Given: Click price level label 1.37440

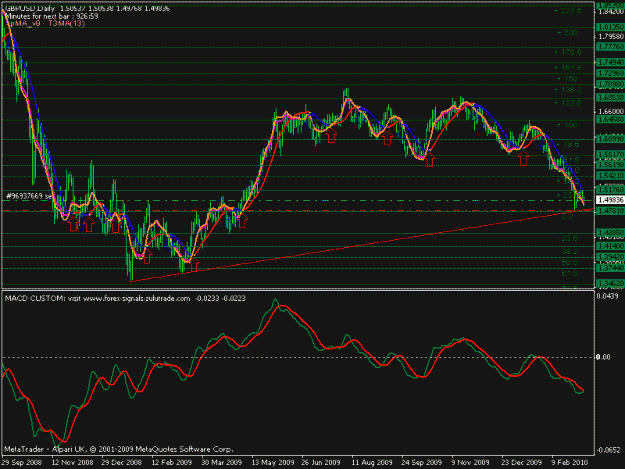Looking at the screenshot, I should [610, 269].
